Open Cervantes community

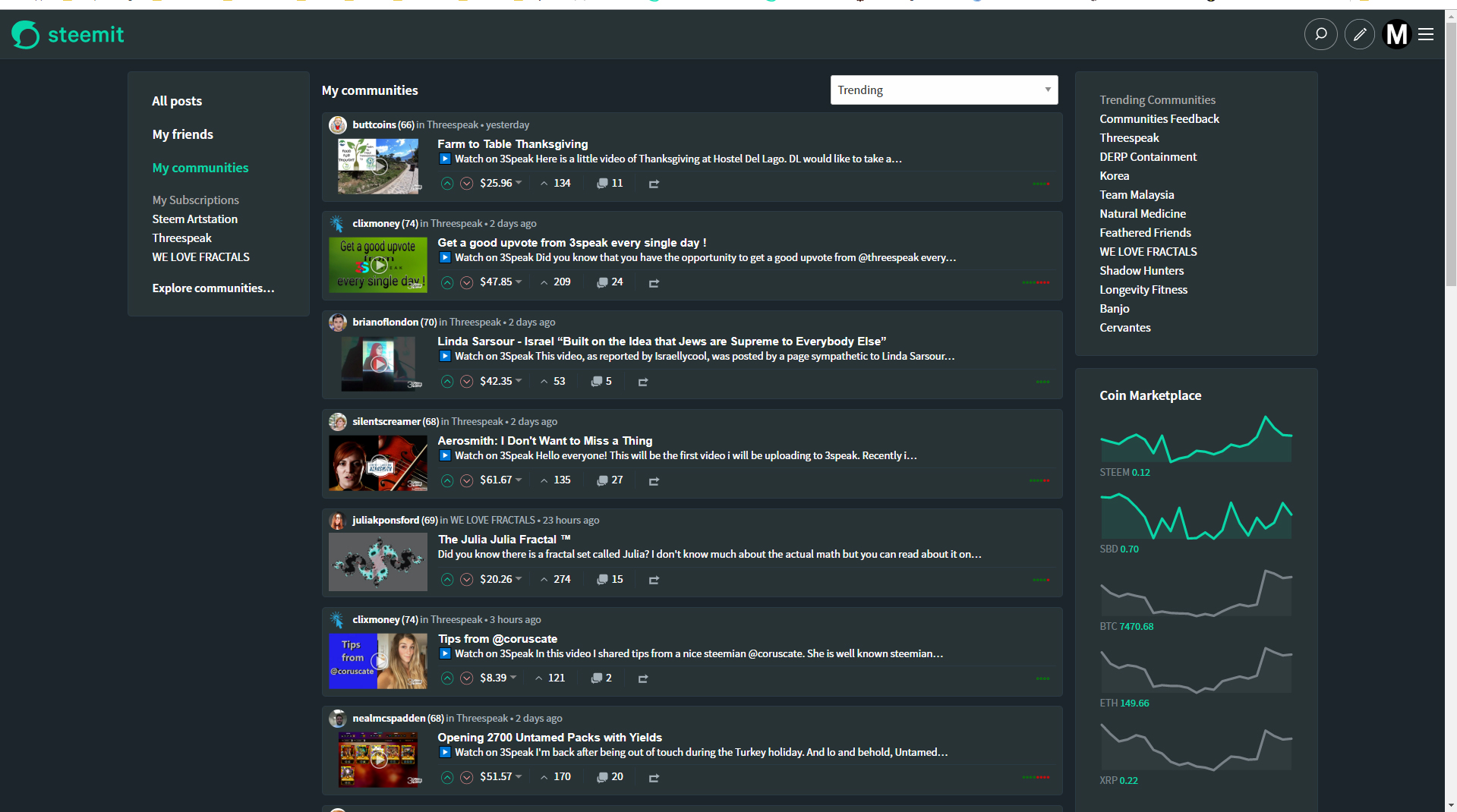[x=1125, y=327]
